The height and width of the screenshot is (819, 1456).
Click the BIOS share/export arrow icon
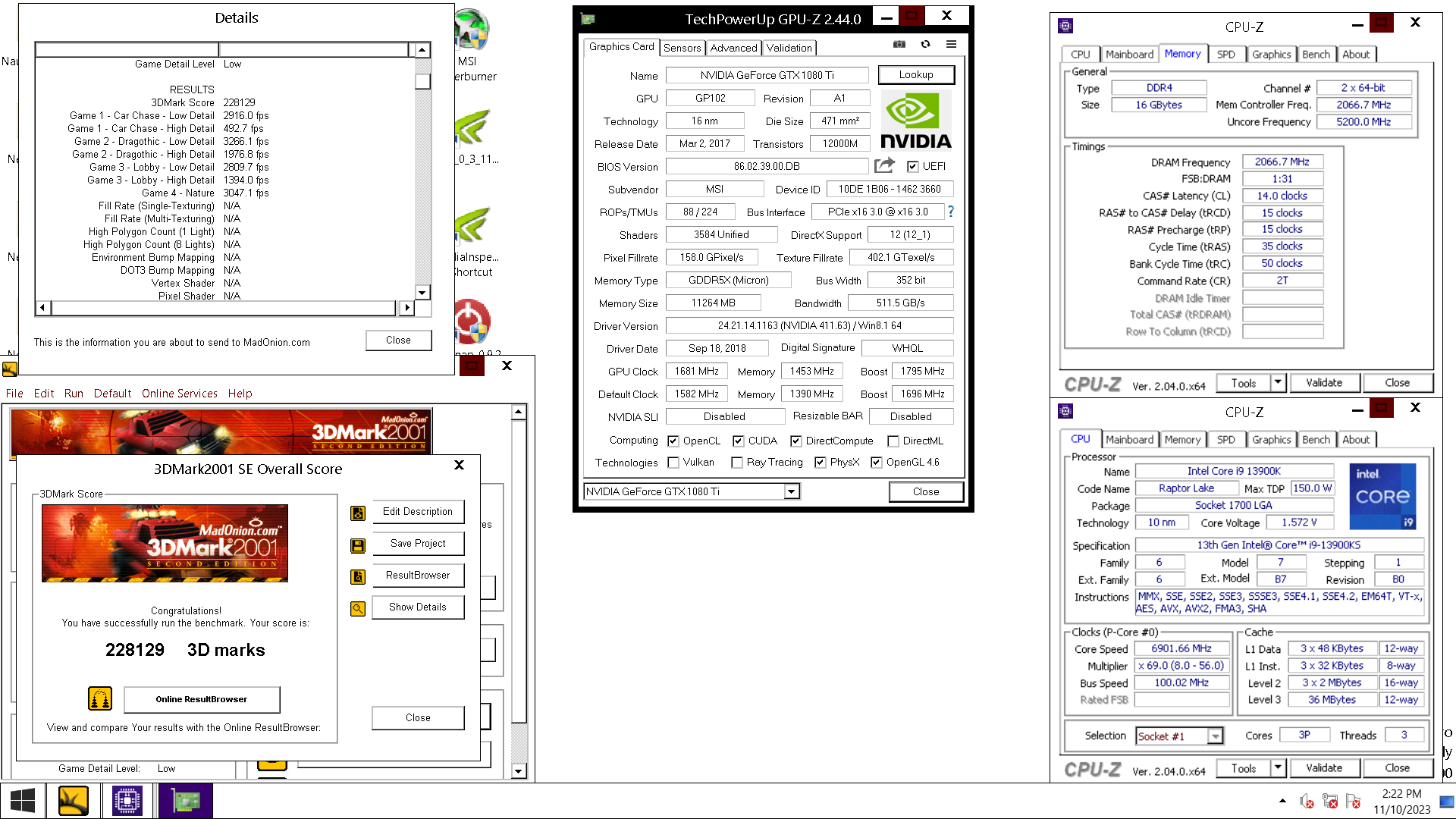pyautogui.click(x=884, y=165)
